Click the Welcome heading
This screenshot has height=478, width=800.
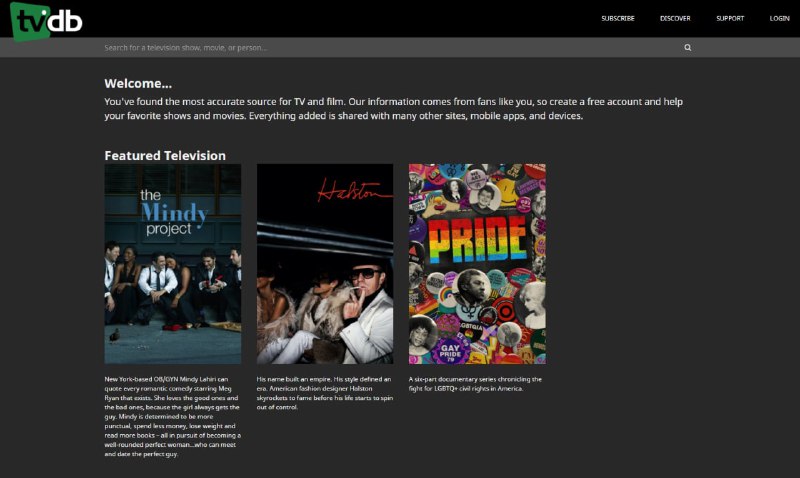138,83
